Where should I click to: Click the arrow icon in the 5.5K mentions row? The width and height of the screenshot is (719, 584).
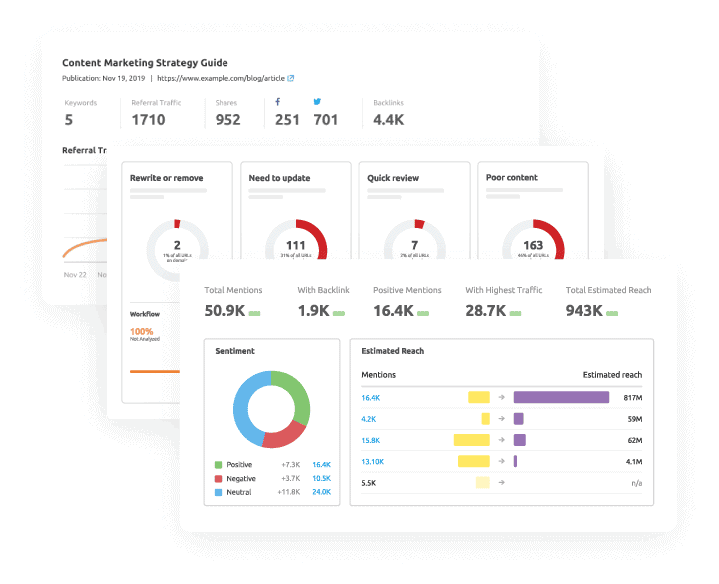click(x=501, y=482)
